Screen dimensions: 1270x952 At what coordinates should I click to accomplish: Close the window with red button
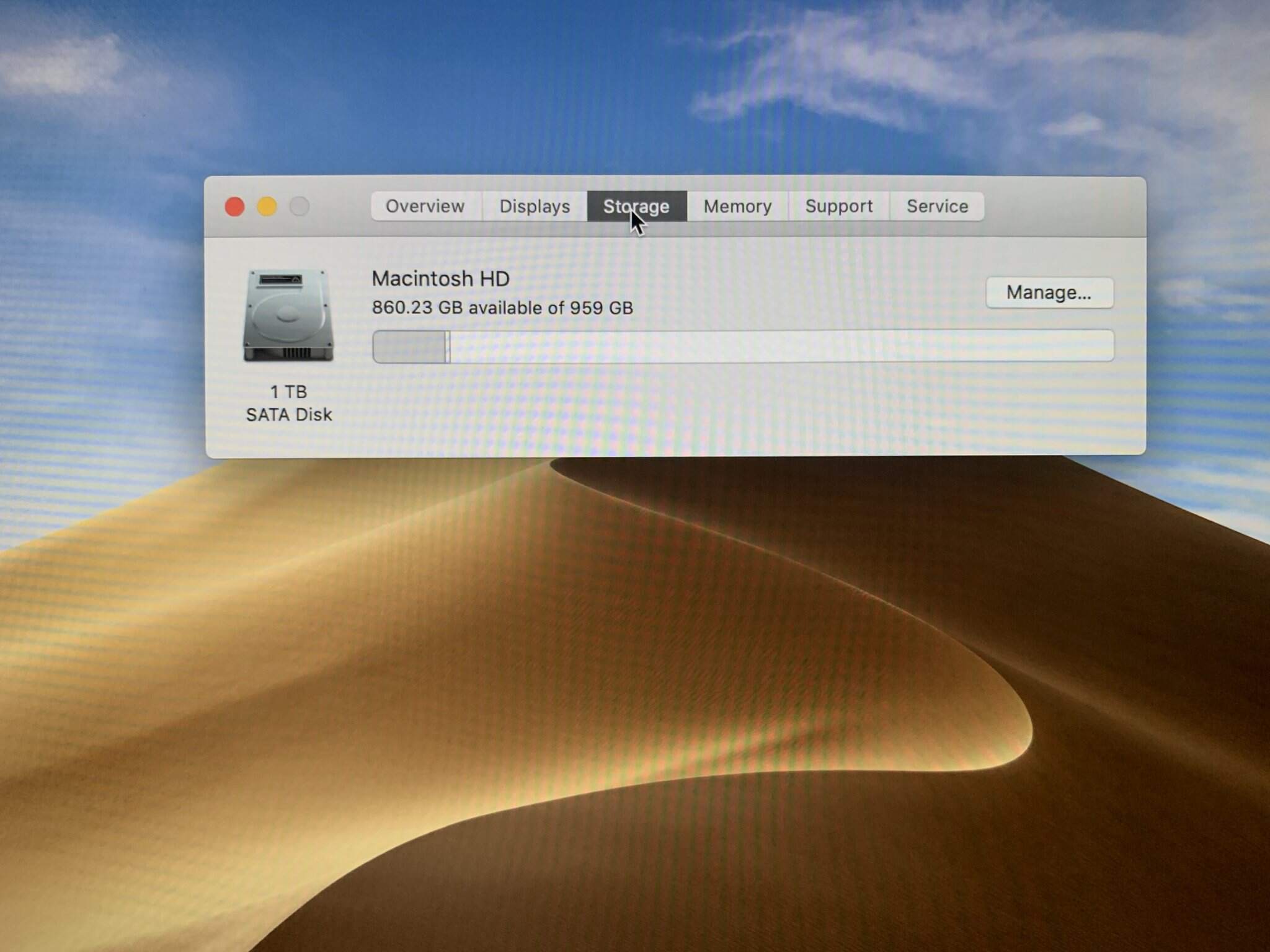[234, 207]
